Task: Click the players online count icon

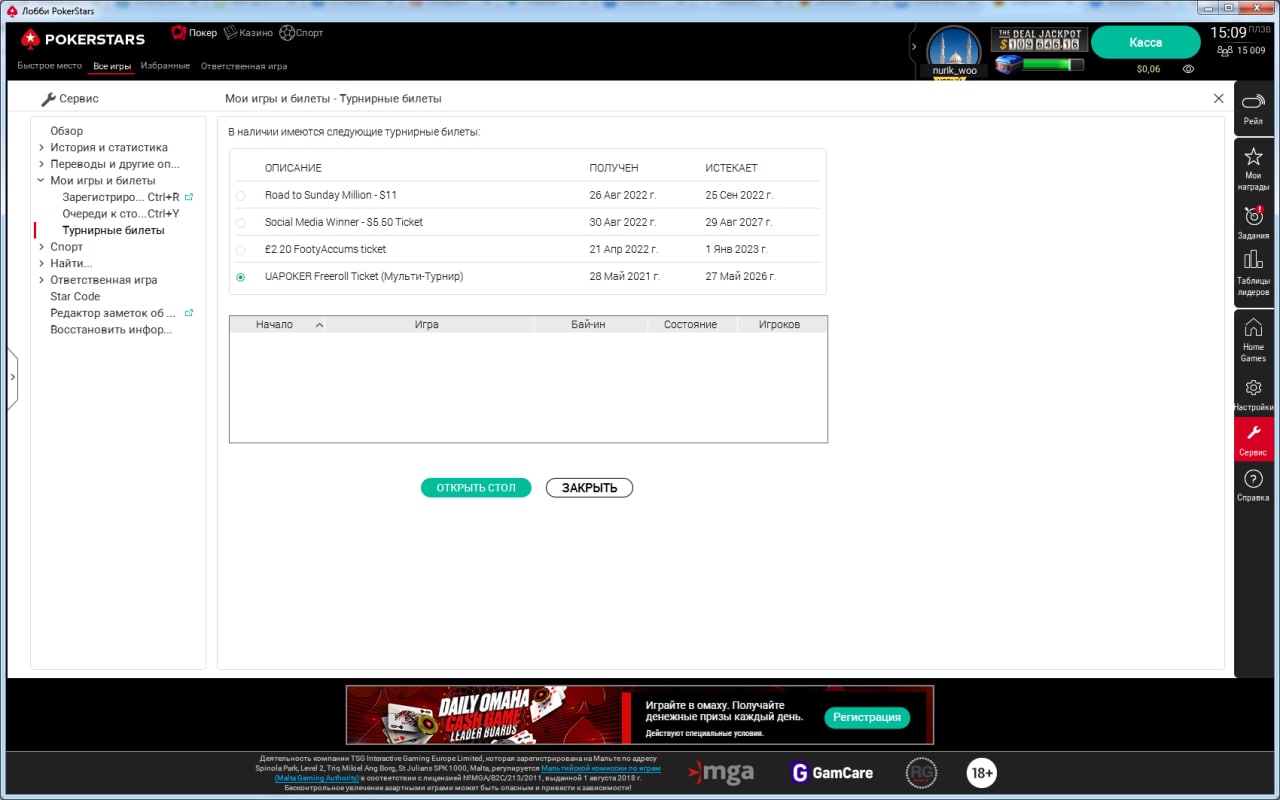Action: tap(1224, 50)
